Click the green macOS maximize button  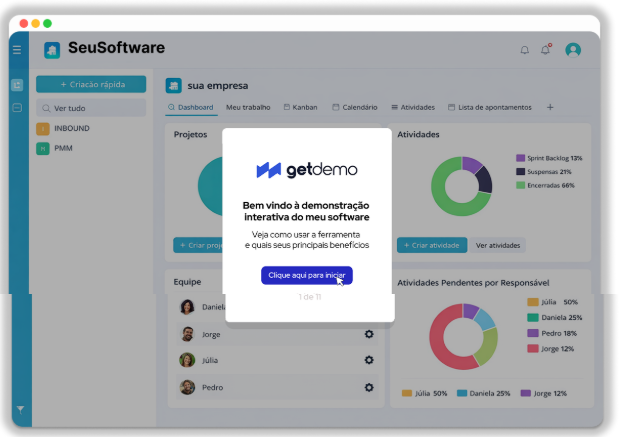[47, 23]
